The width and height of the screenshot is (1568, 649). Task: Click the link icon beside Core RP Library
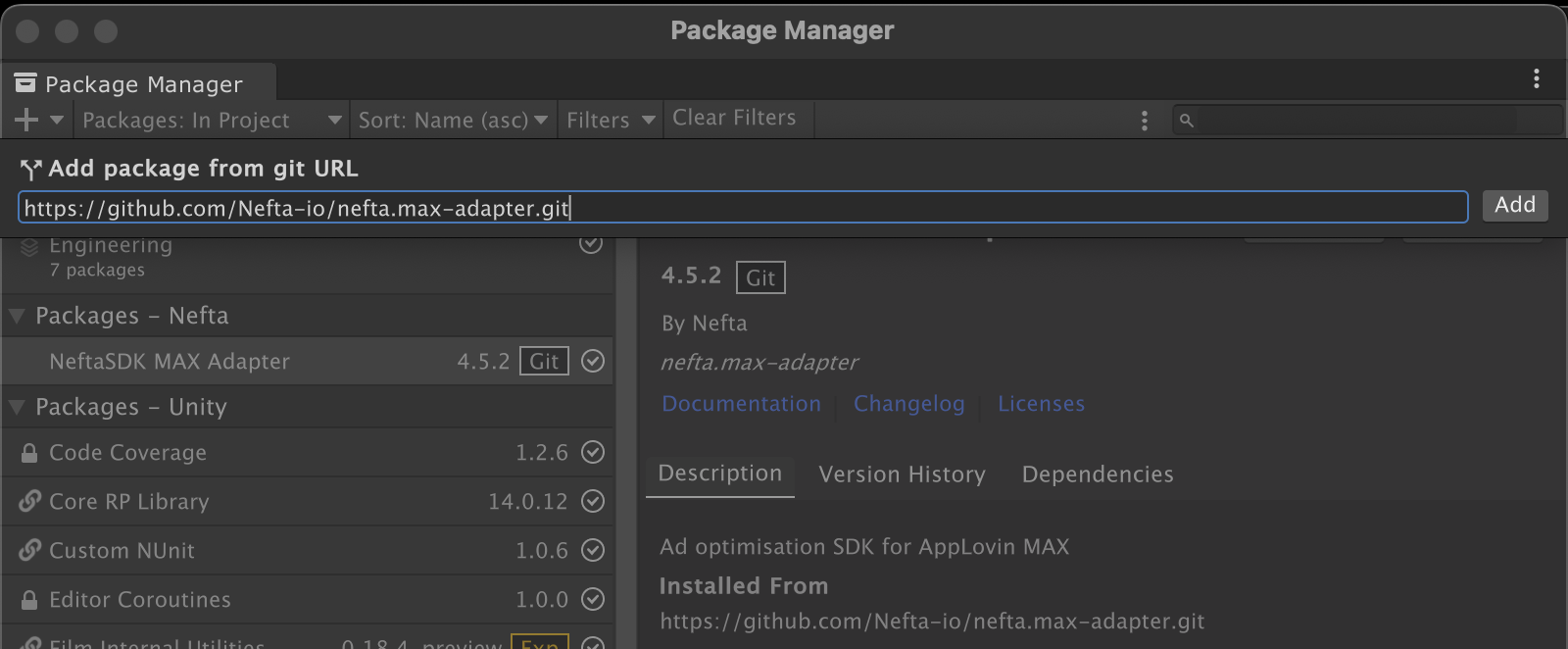[x=29, y=501]
